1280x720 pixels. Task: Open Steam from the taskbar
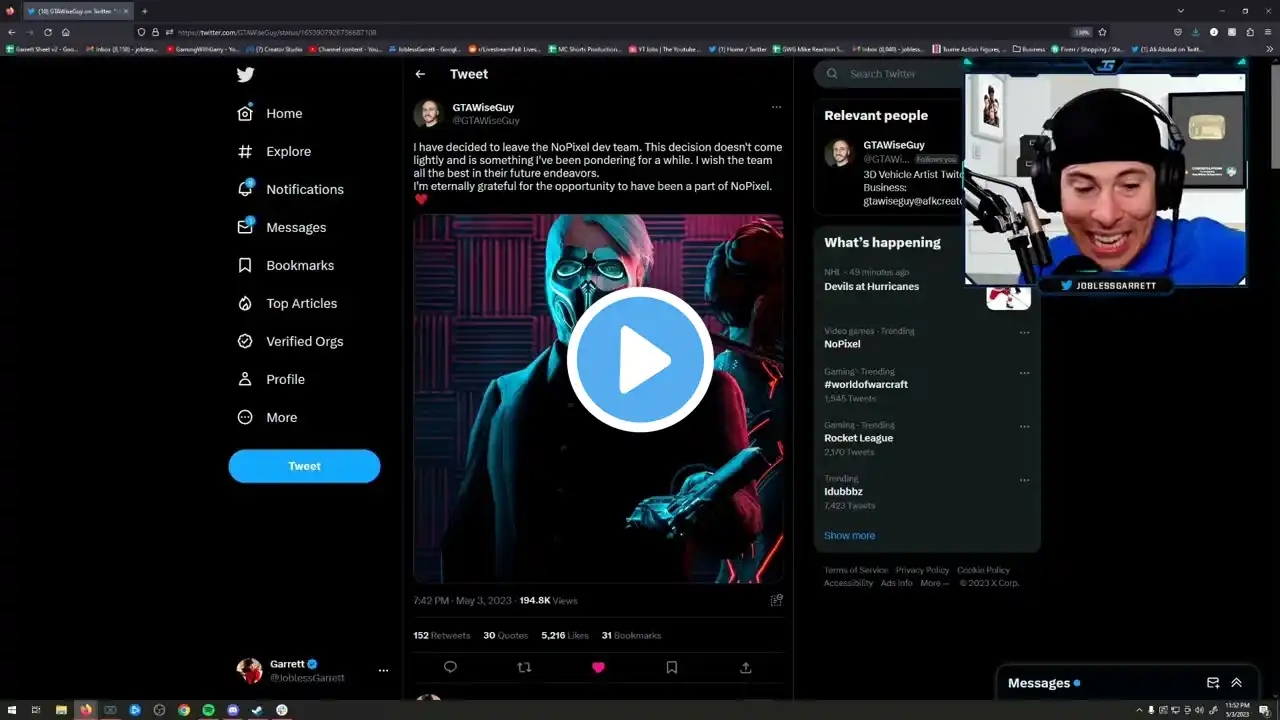pyautogui.click(x=257, y=710)
